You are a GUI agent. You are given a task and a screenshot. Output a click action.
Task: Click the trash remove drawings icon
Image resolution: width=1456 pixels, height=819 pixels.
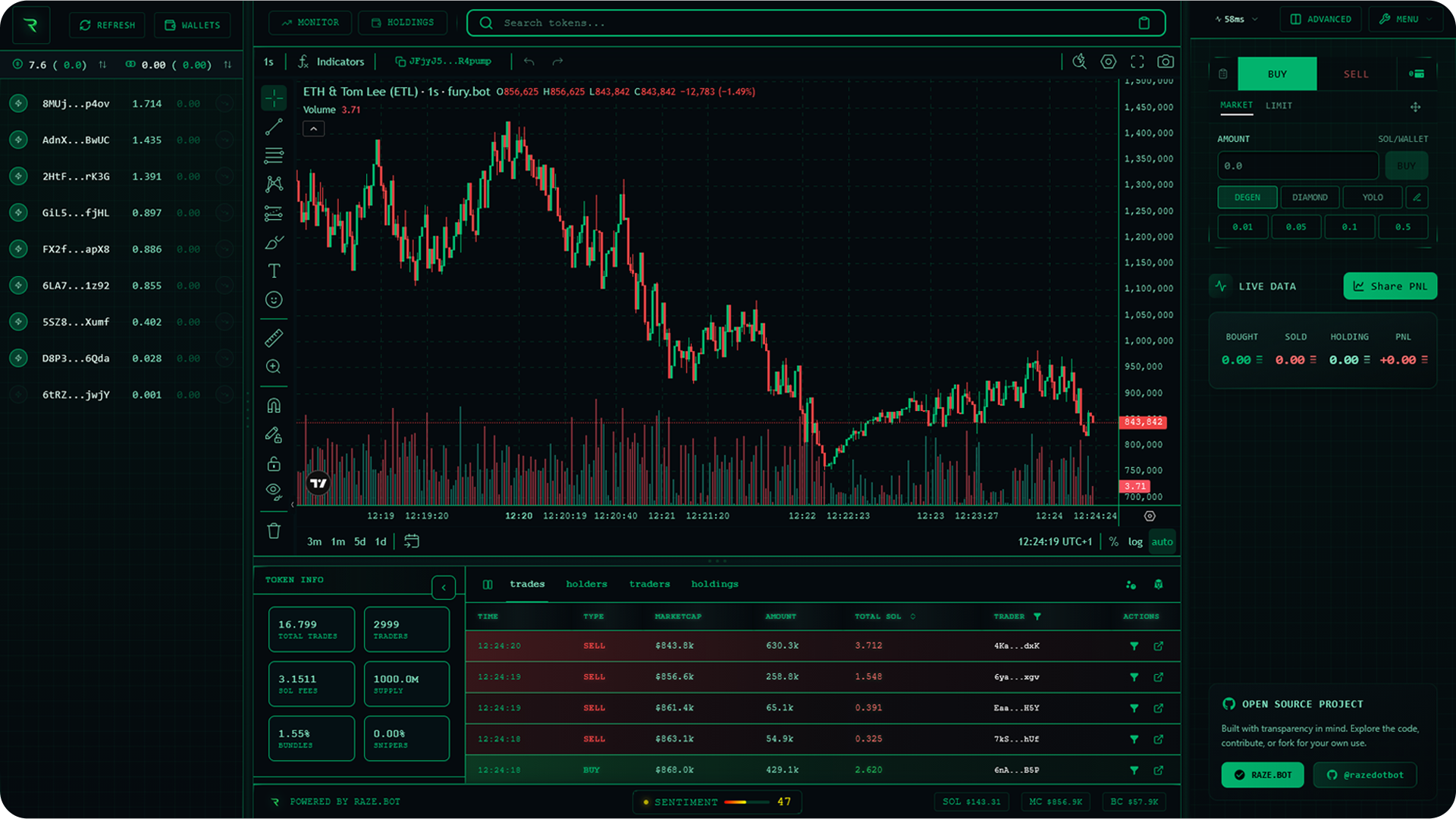pyautogui.click(x=274, y=531)
